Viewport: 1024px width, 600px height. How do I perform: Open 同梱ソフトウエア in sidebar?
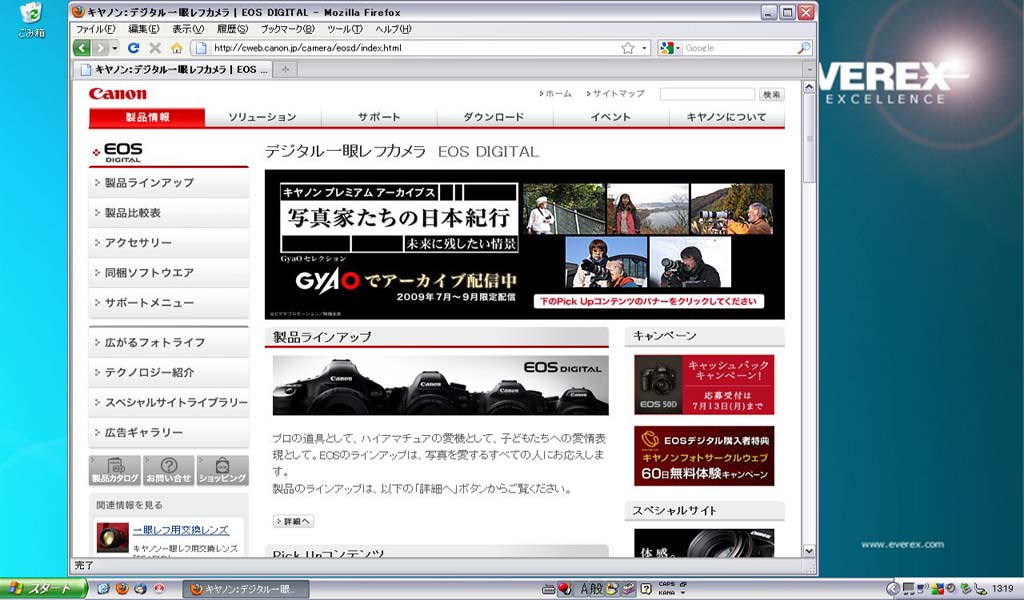168,273
